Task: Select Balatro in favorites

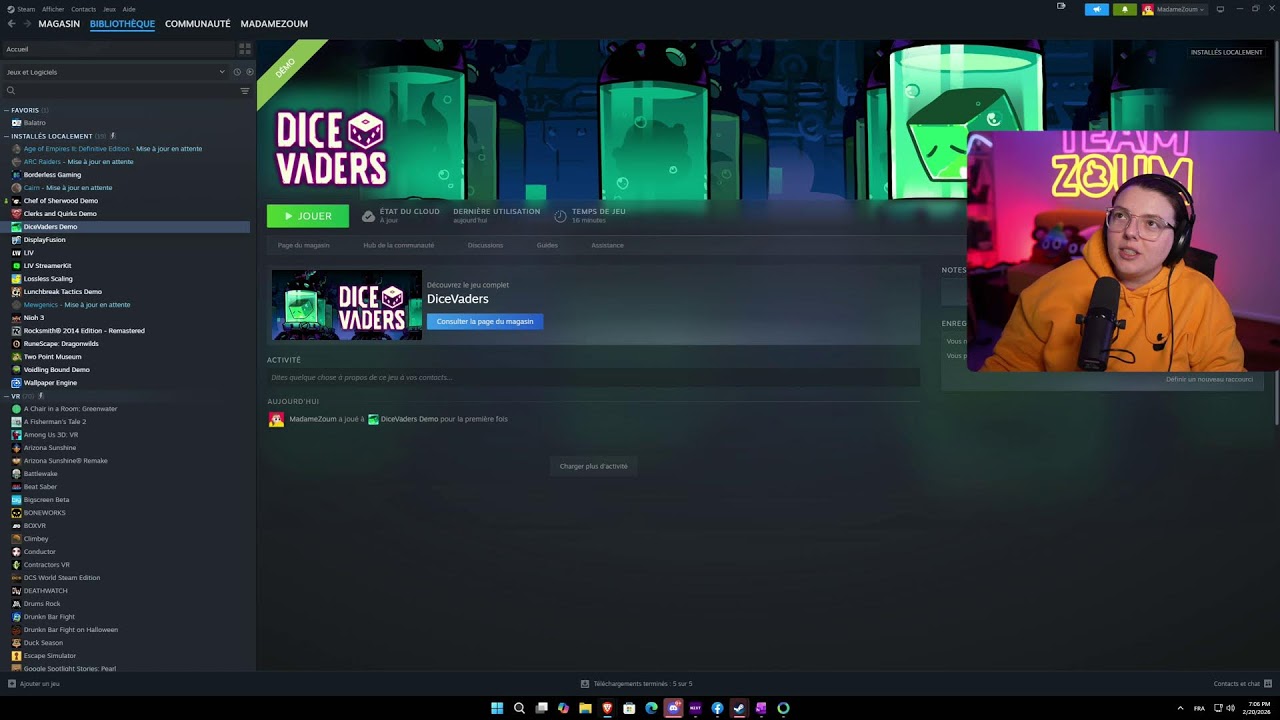Action: click(35, 123)
